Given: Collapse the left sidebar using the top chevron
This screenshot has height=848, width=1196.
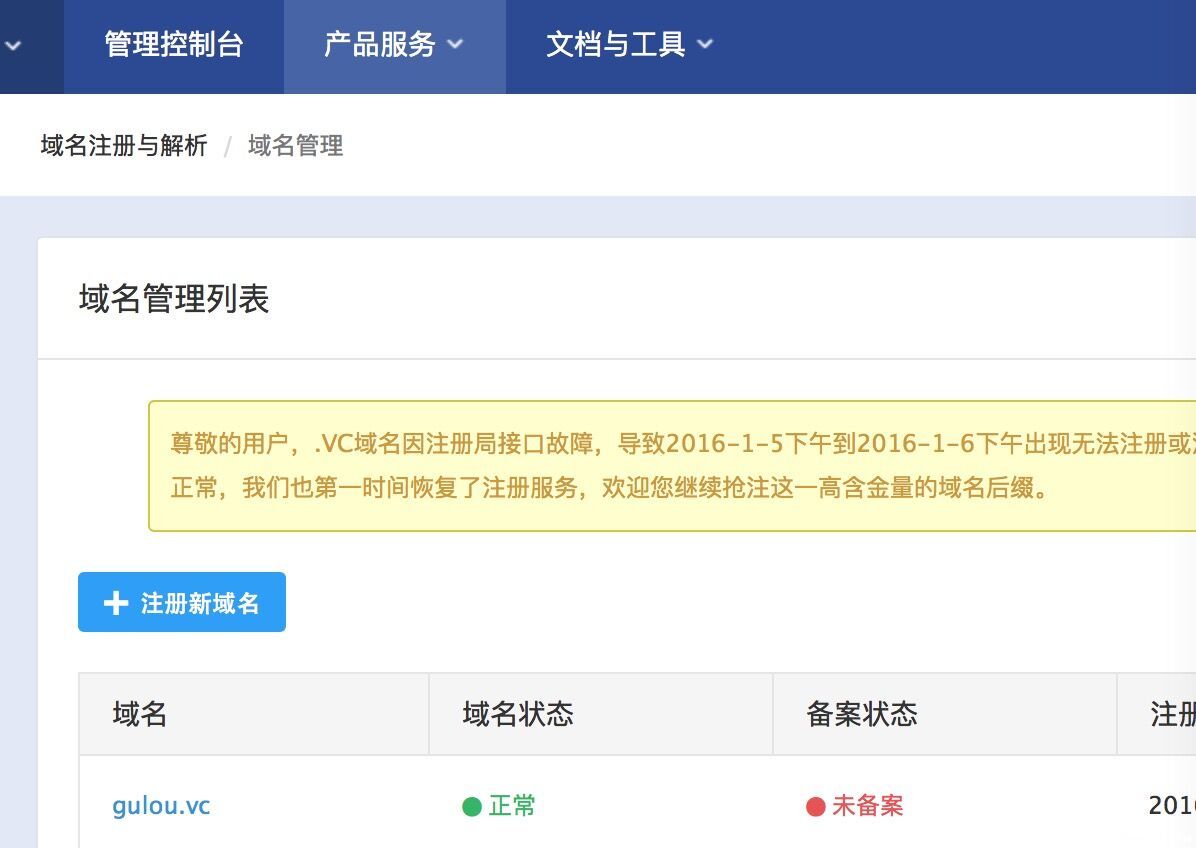Looking at the screenshot, I should (x=13, y=45).
